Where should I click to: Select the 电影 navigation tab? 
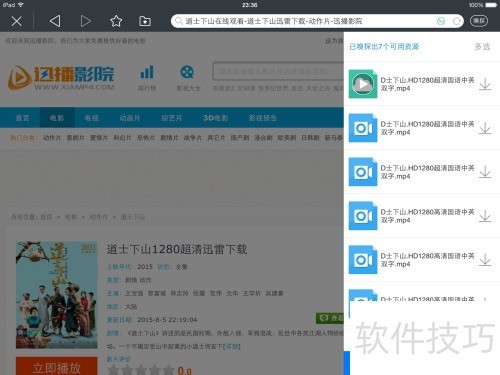(57, 118)
